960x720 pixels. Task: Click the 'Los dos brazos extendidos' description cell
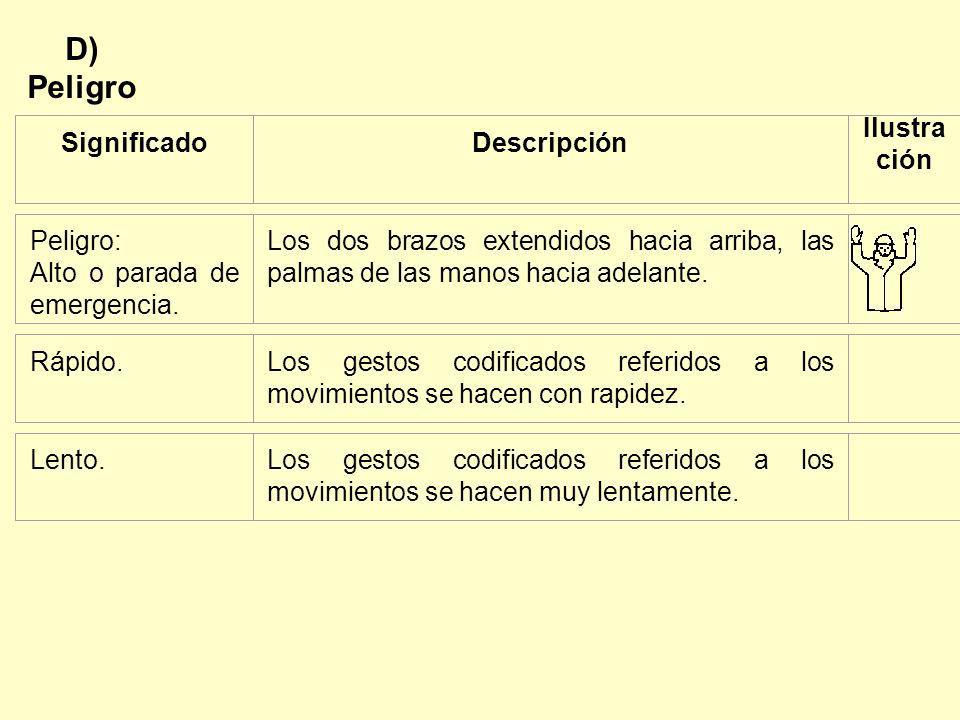click(x=550, y=269)
